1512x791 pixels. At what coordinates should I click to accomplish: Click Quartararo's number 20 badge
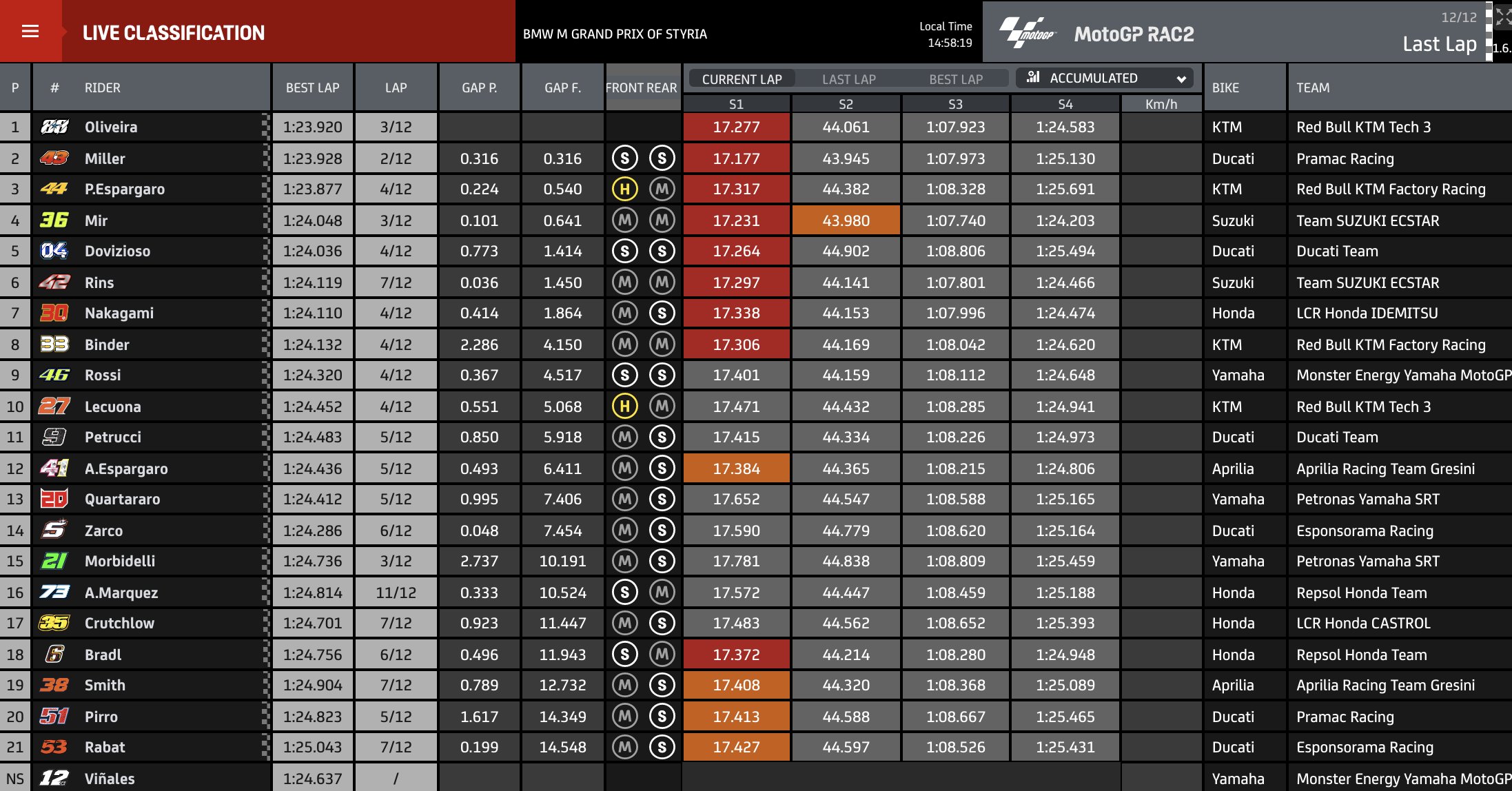(54, 499)
